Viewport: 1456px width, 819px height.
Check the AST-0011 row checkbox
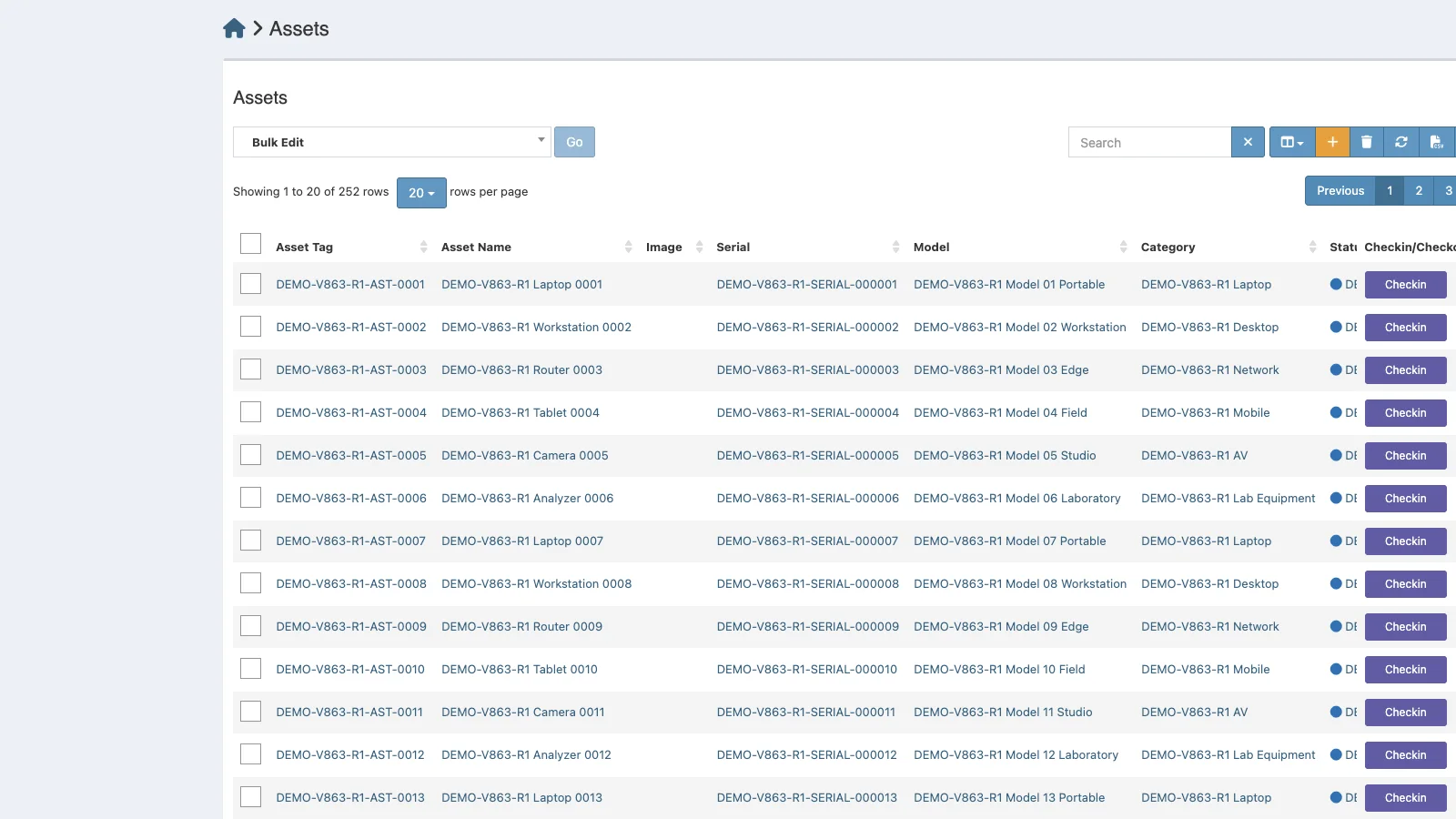click(250, 711)
